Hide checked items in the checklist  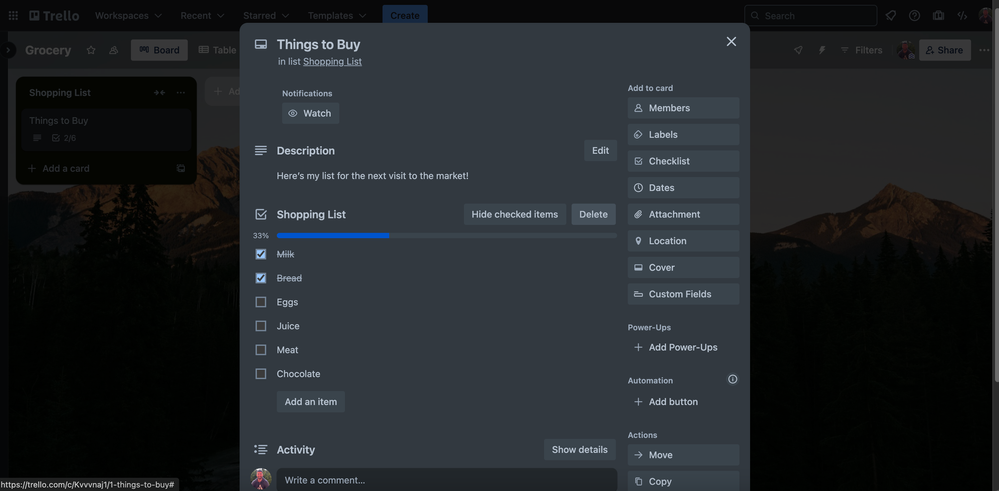515,214
